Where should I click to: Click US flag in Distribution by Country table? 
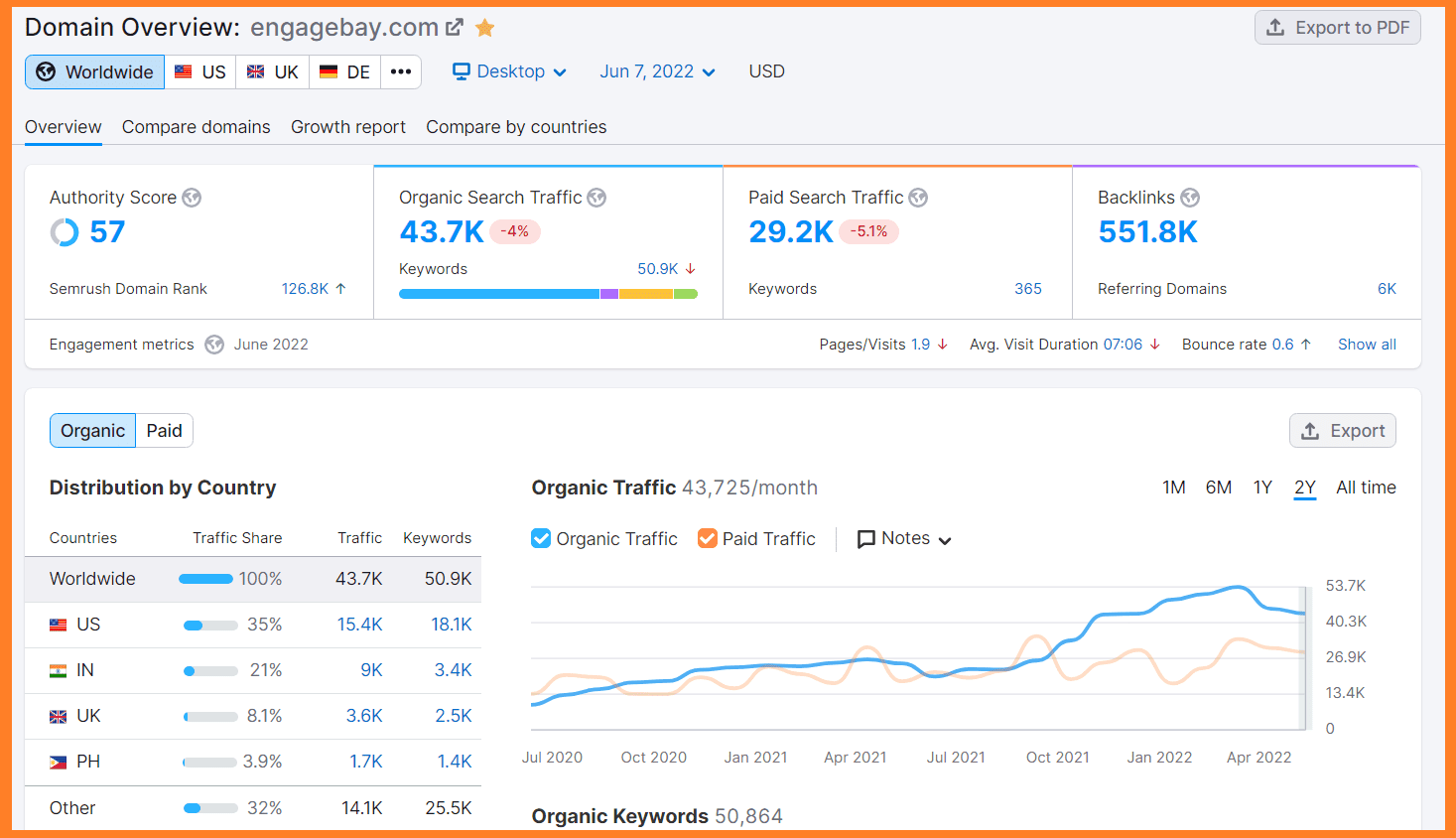pyautogui.click(x=59, y=626)
